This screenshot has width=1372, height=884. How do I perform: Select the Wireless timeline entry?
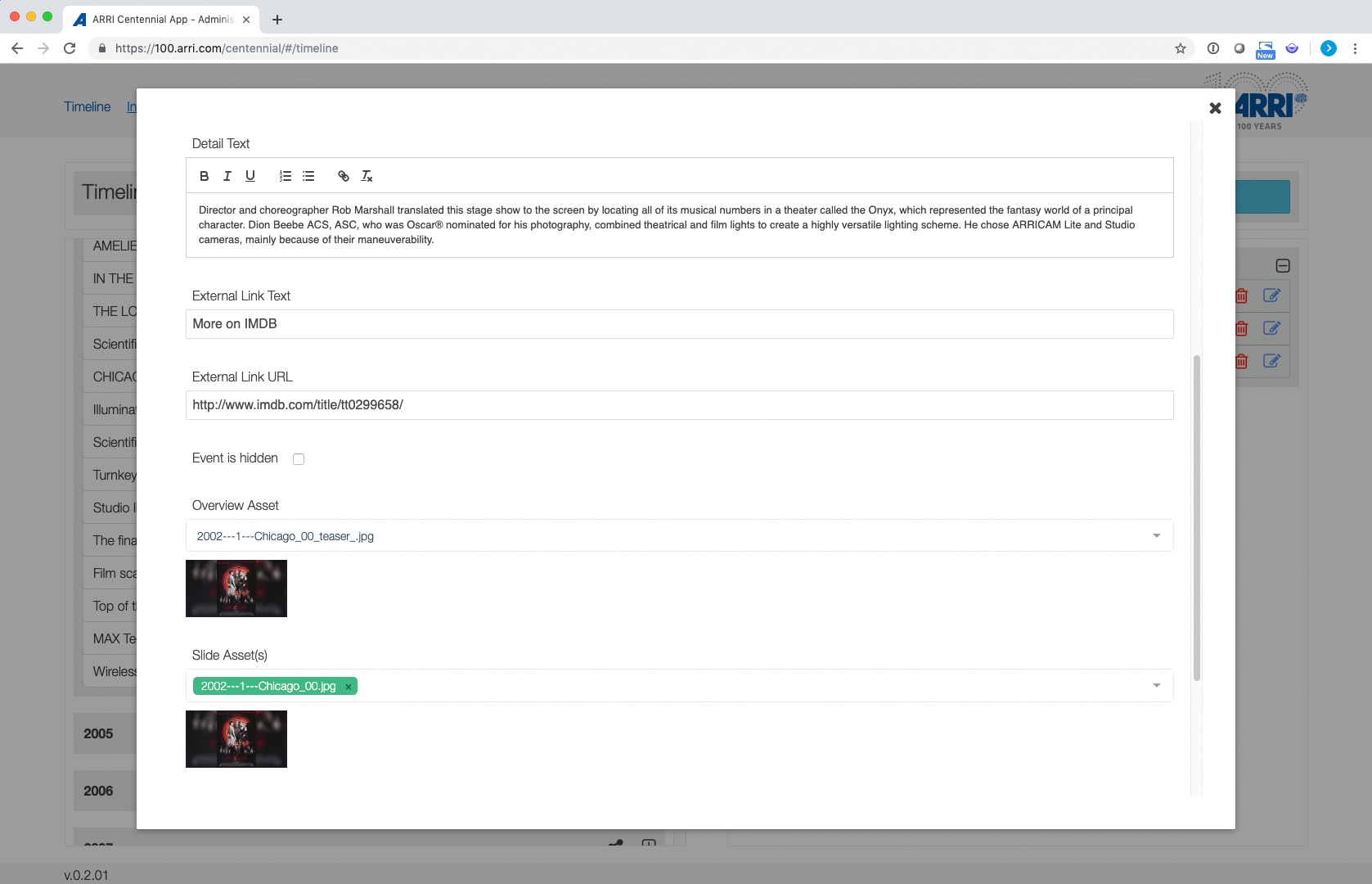pos(110,671)
